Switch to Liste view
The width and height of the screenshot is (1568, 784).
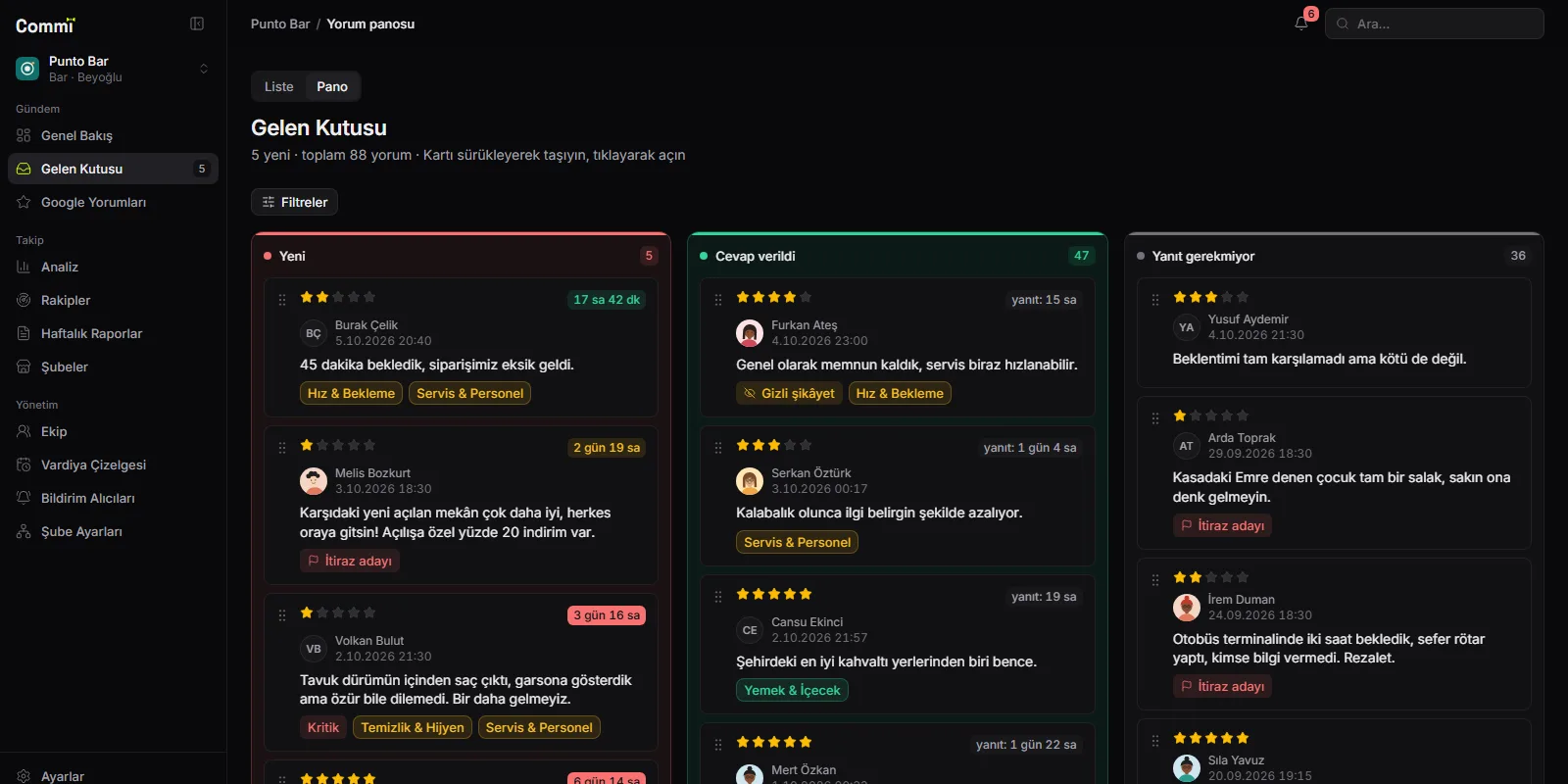point(279,86)
